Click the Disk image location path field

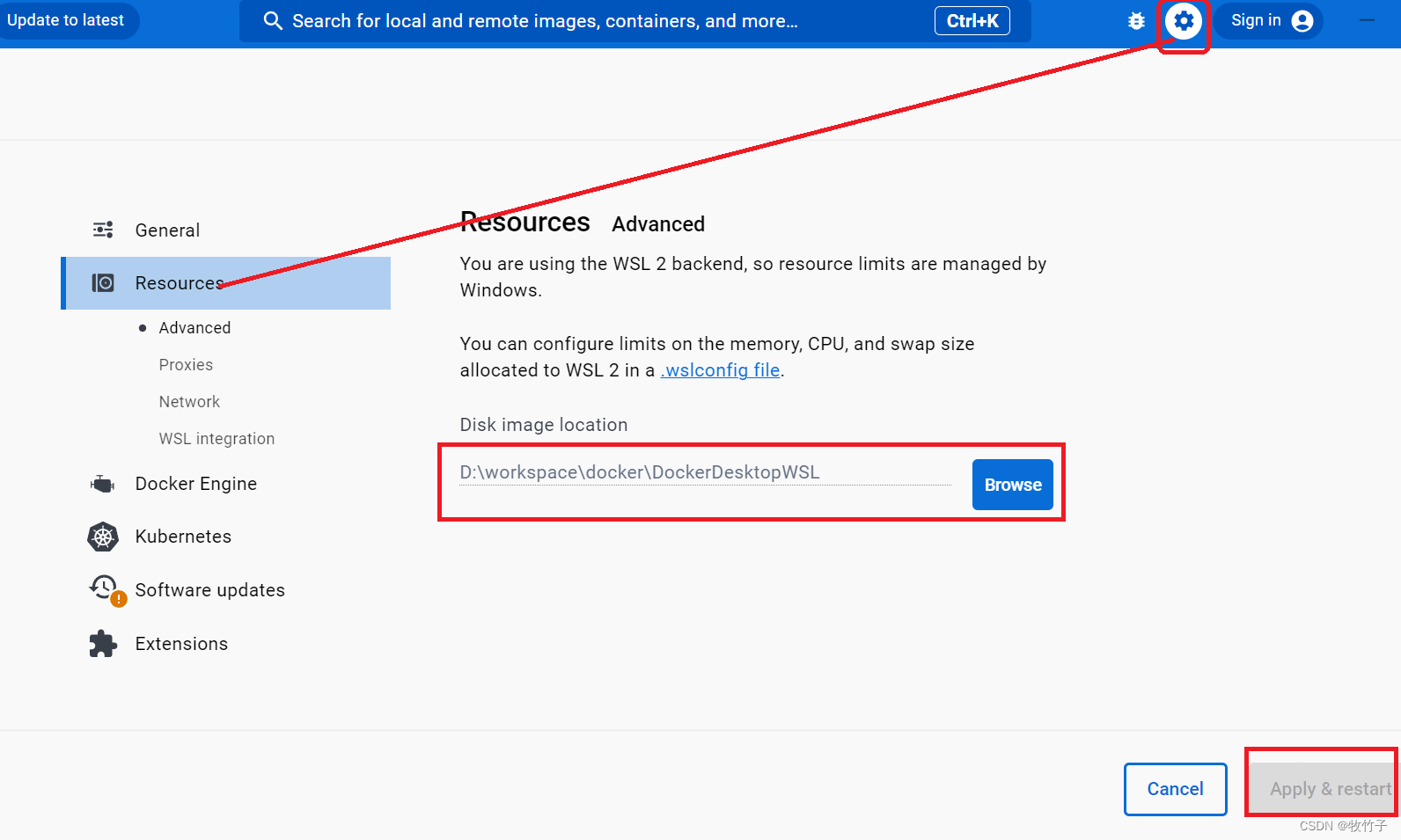click(705, 472)
